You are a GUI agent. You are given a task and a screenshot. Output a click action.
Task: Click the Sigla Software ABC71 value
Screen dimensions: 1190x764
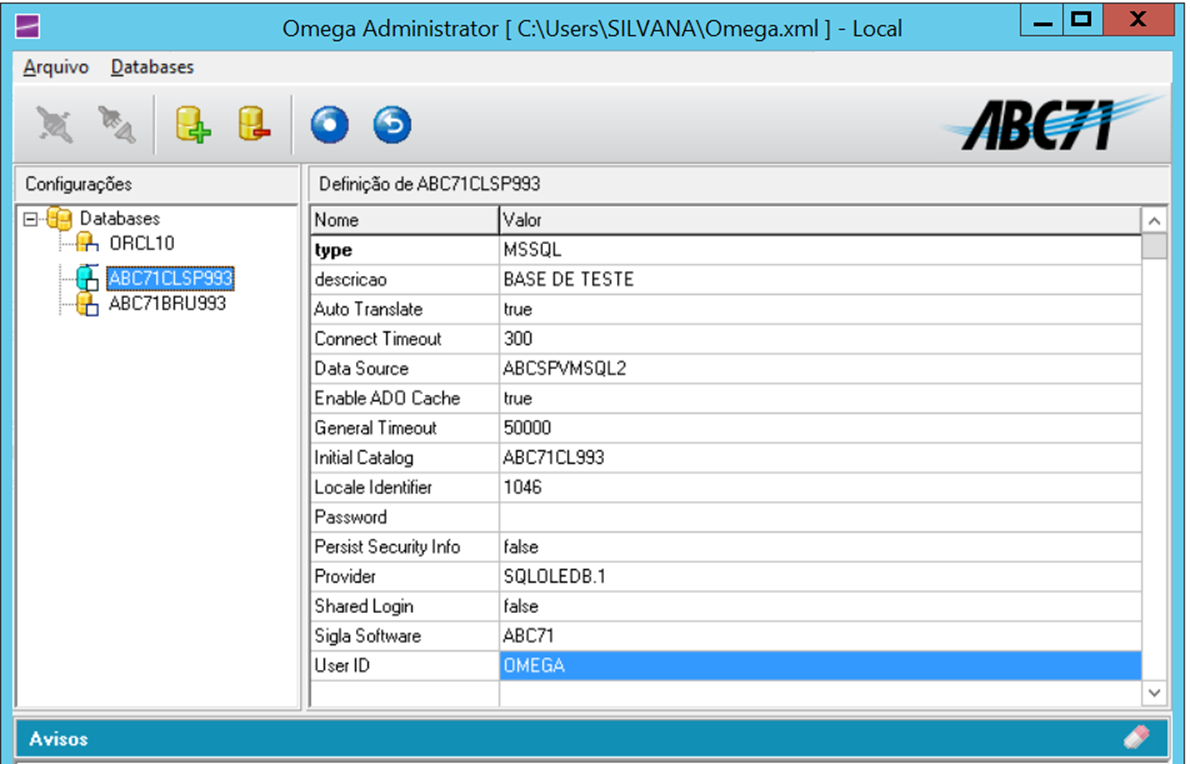[x=820, y=636]
